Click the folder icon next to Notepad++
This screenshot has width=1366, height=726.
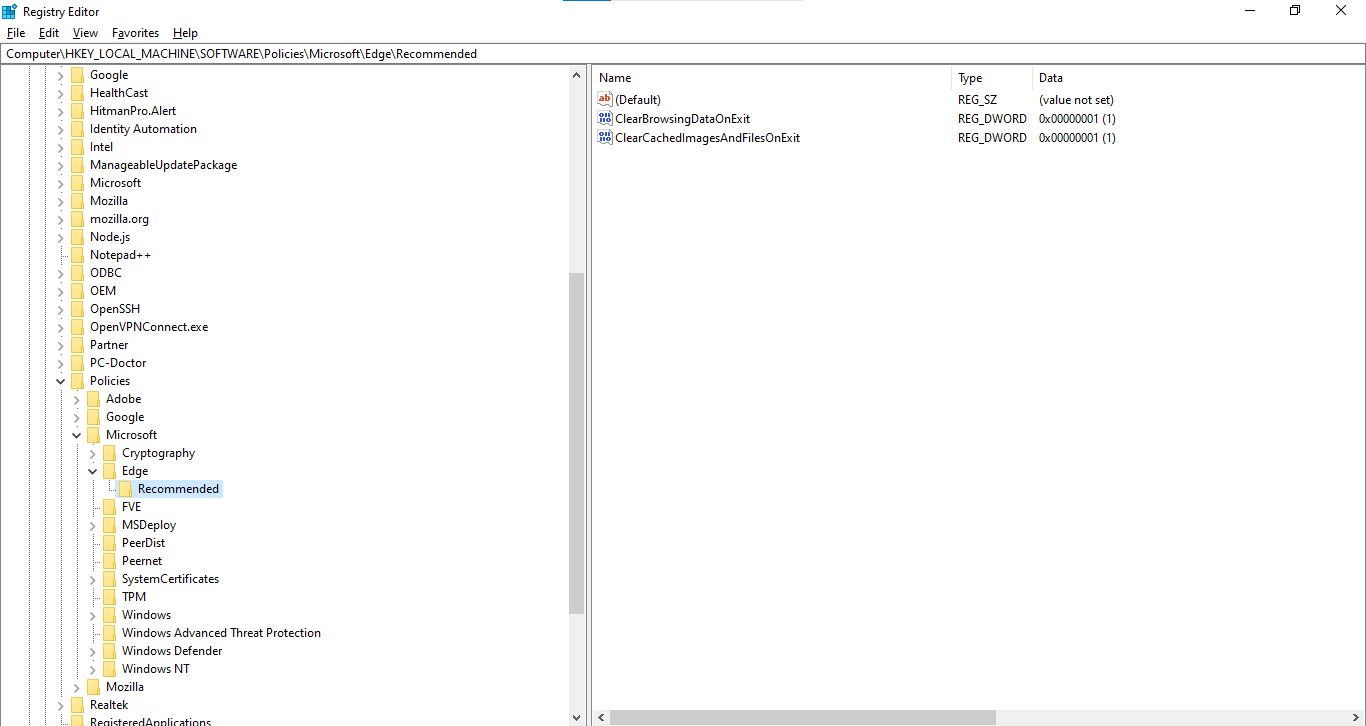[x=77, y=255]
